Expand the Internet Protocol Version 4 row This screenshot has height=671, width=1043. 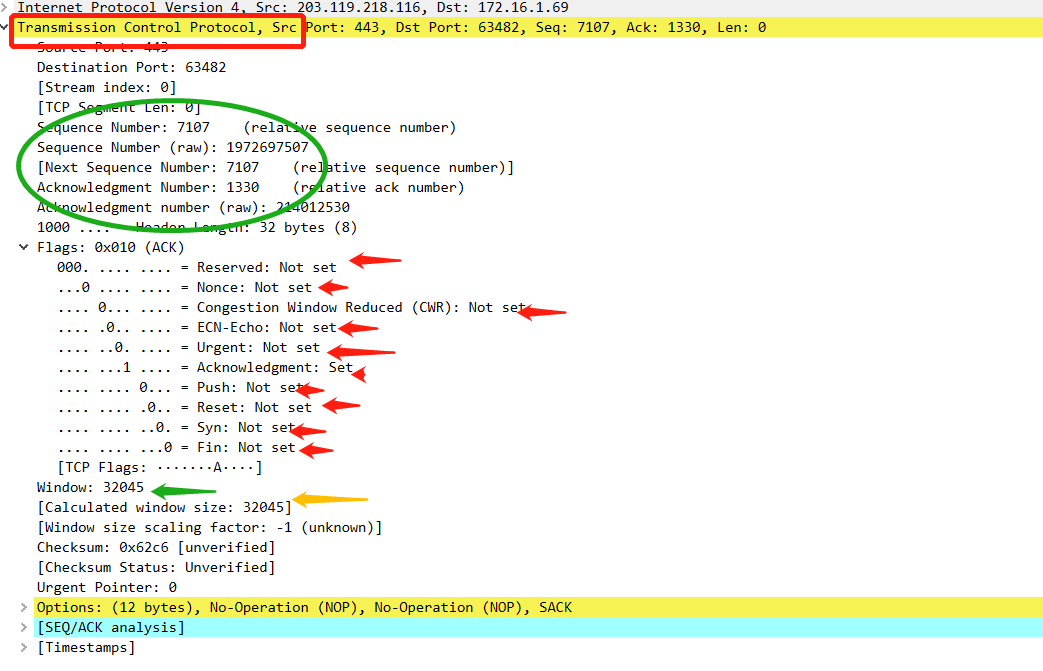[x=4, y=8]
